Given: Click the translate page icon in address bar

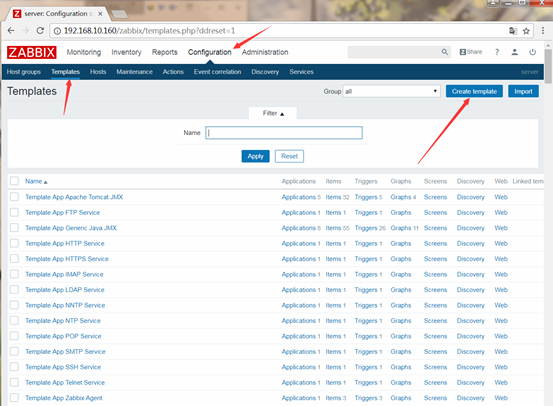Looking at the screenshot, I should pyautogui.click(x=513, y=31).
